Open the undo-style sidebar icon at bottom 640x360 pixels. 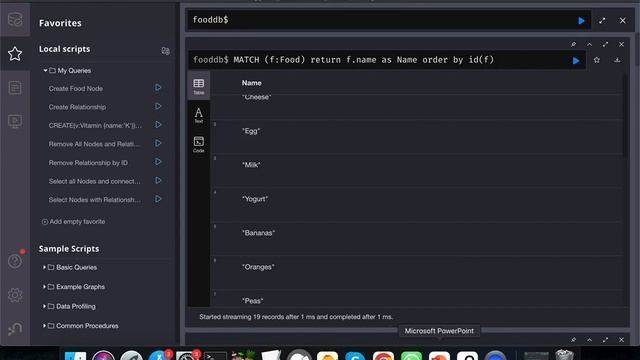15,329
